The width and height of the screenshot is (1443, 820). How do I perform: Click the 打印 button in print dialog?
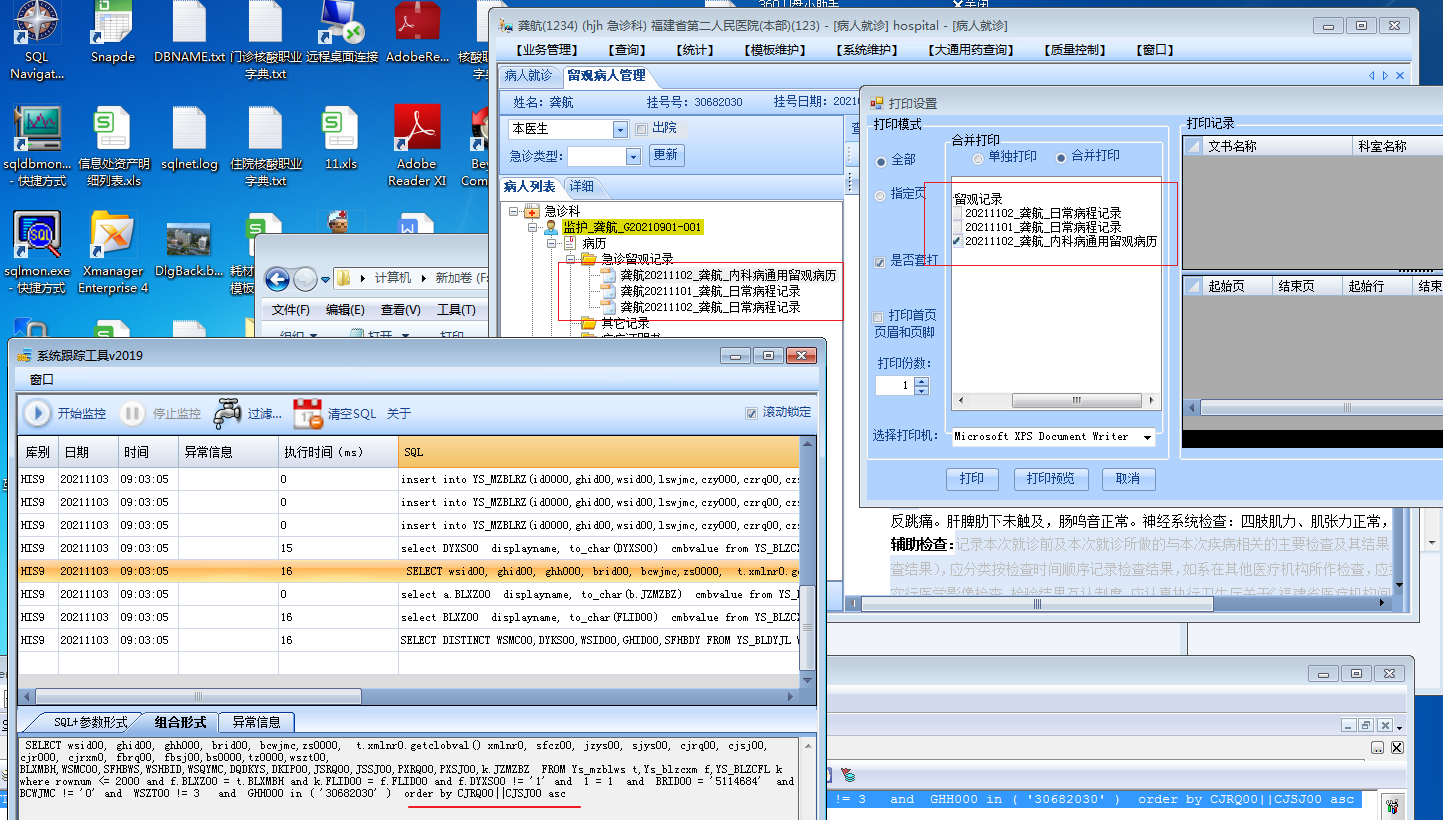coord(972,479)
